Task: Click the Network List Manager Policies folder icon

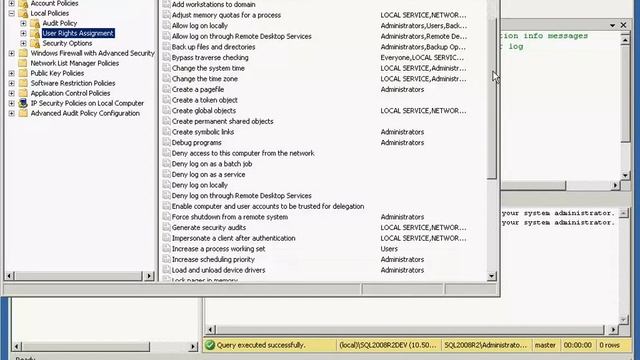Action: click(x=23, y=63)
